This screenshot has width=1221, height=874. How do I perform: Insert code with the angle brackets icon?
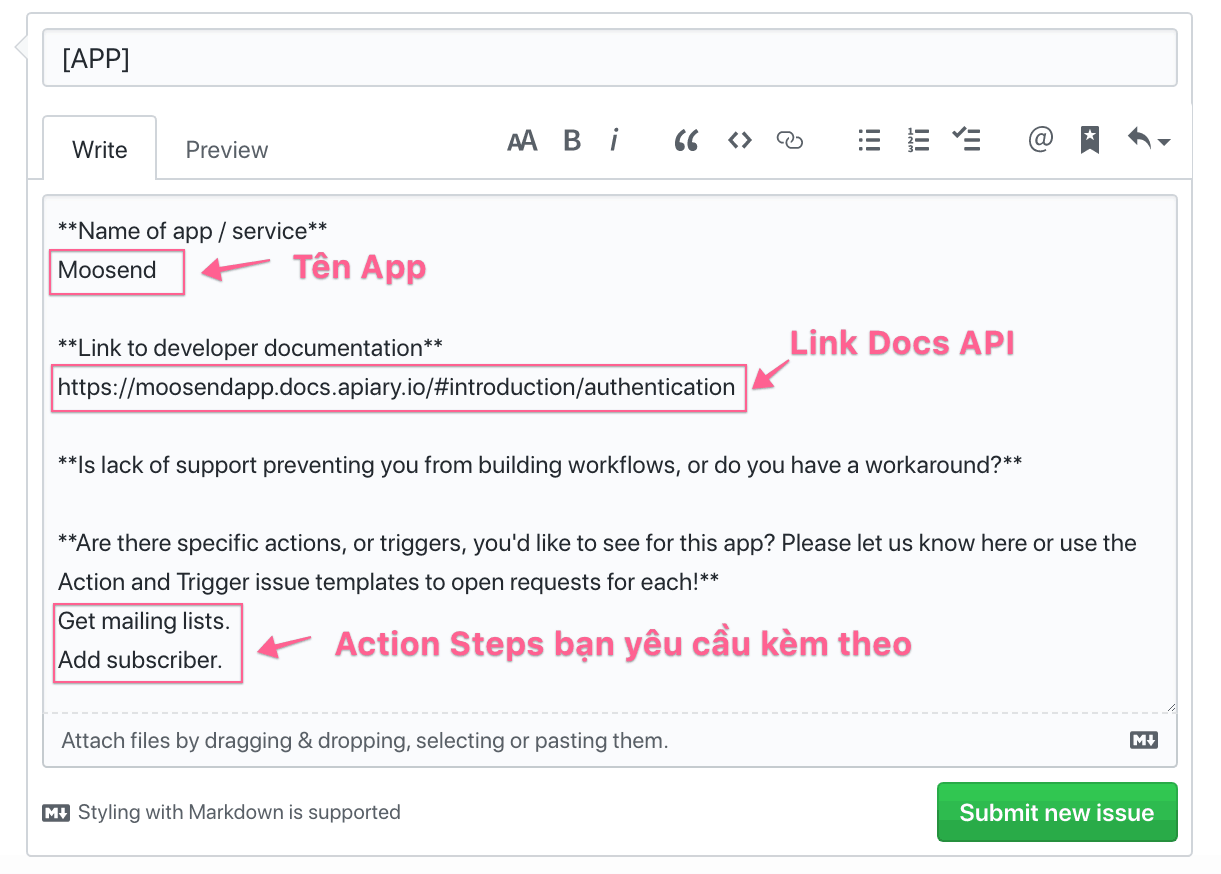pos(739,141)
